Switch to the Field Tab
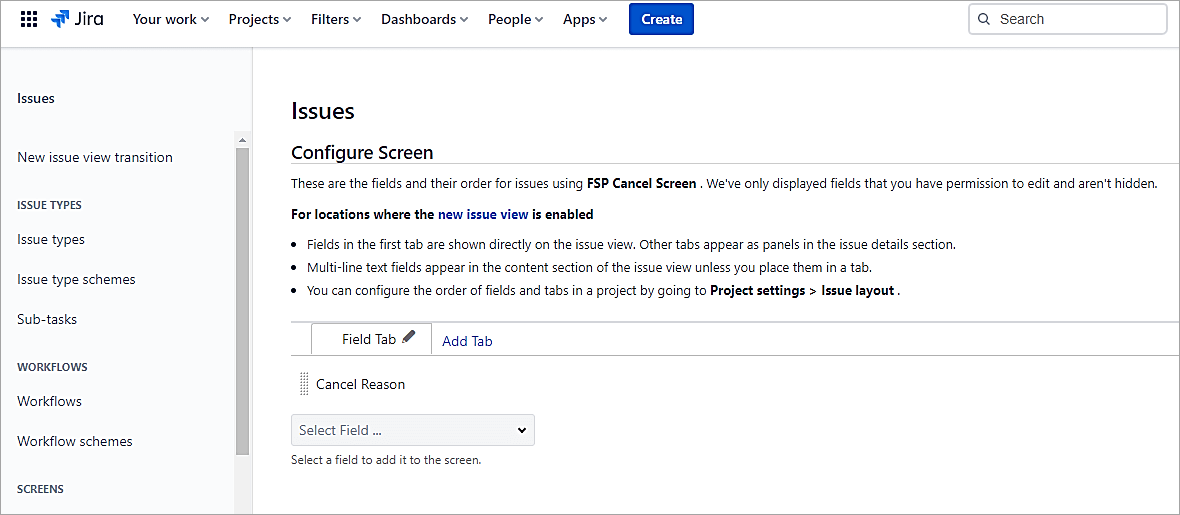Screen dimensions: 1180x515 [x=368, y=339]
